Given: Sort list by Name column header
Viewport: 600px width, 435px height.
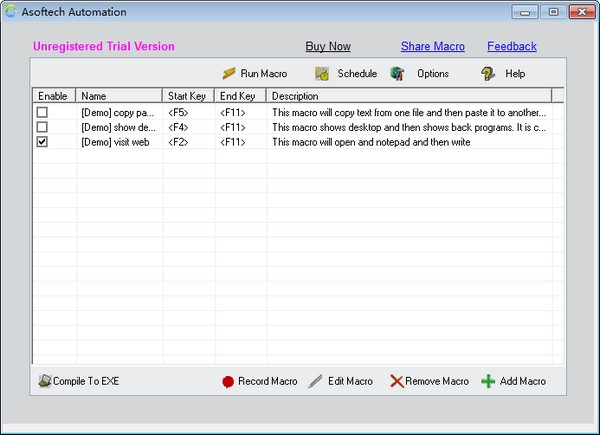Looking at the screenshot, I should click(x=119, y=96).
